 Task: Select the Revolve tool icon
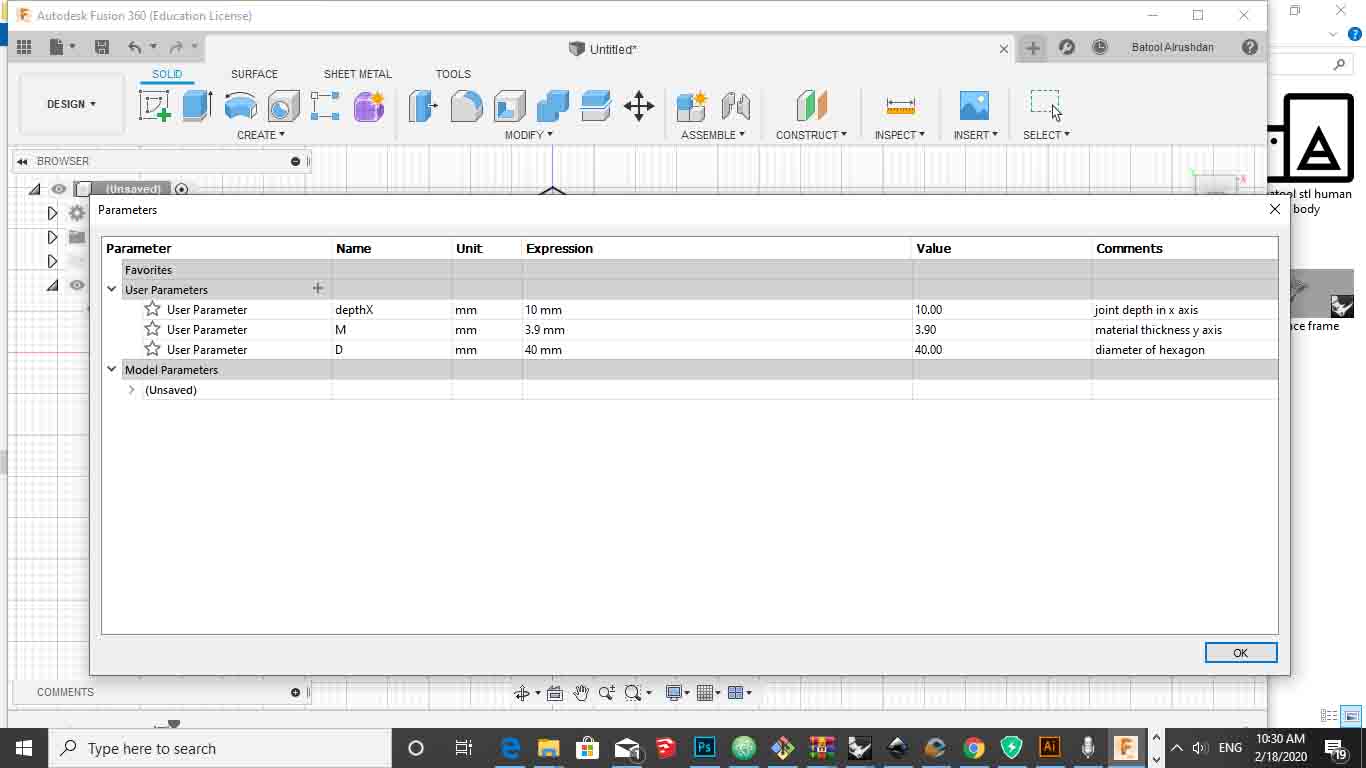point(240,105)
